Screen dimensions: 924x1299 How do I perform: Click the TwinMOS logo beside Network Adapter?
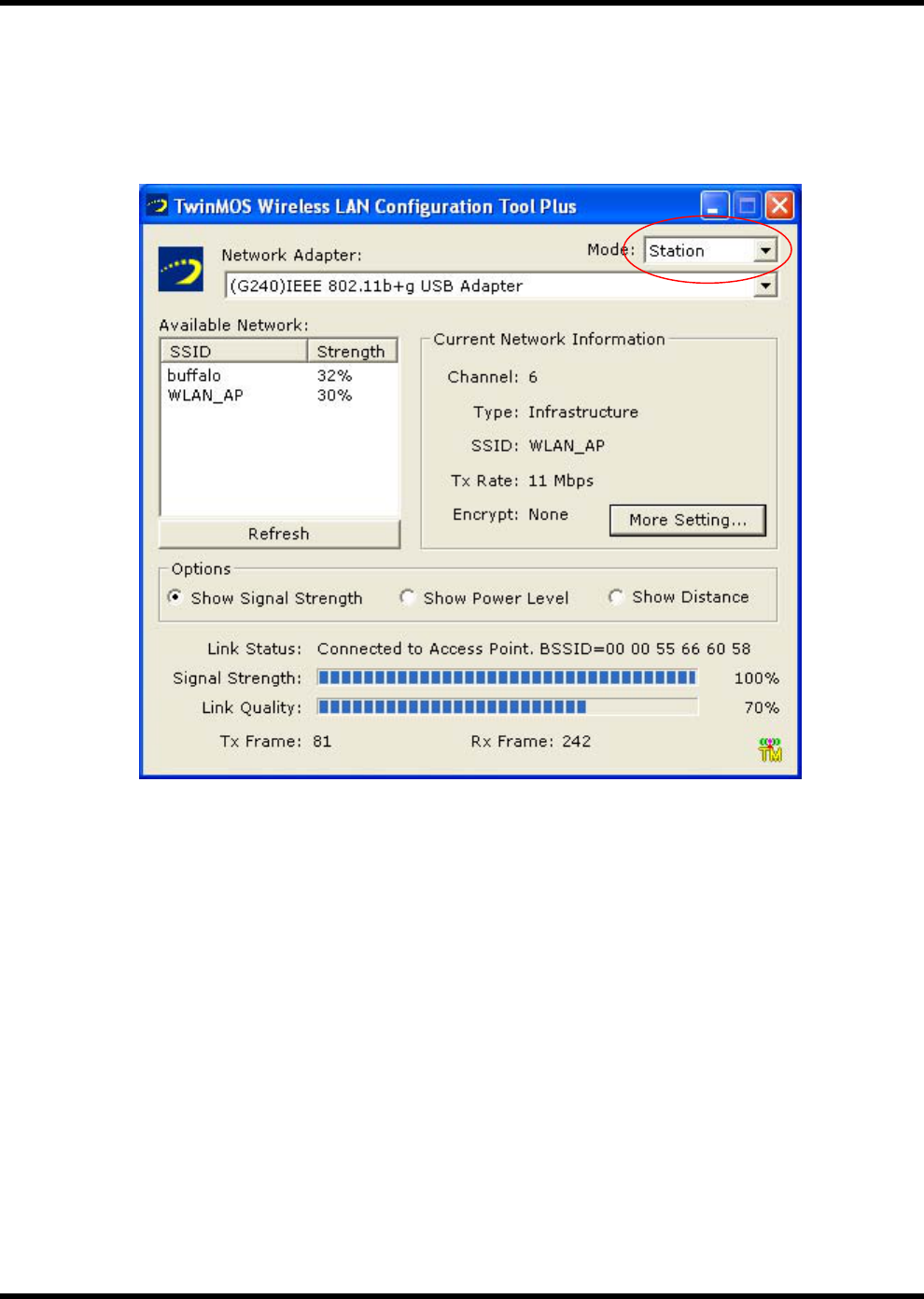[x=181, y=270]
